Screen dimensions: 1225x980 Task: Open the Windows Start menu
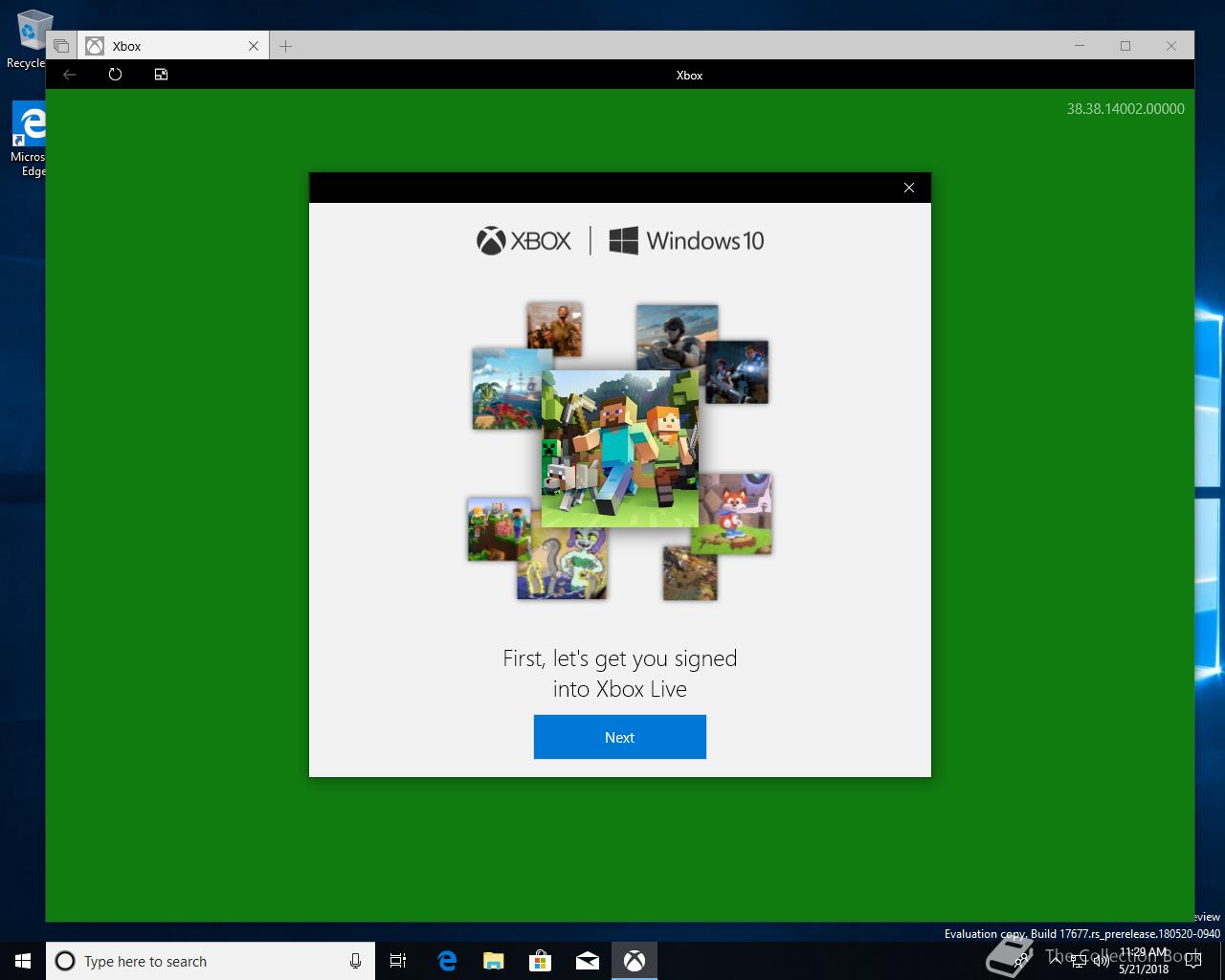click(23, 961)
